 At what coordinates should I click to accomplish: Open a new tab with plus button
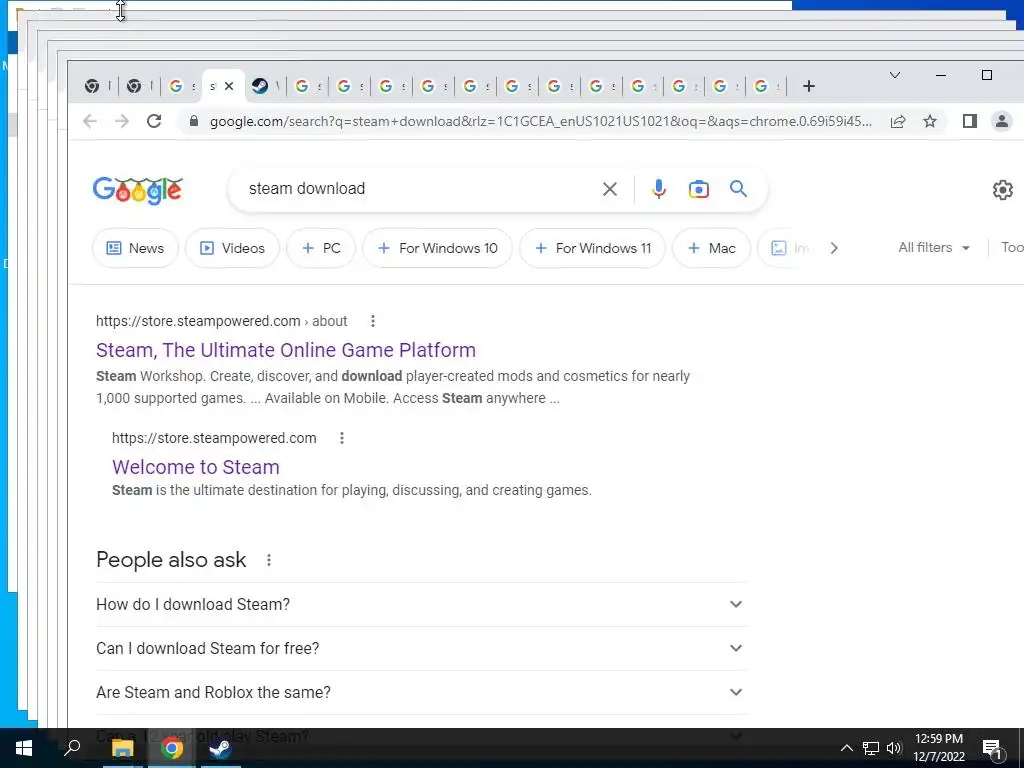coord(808,86)
